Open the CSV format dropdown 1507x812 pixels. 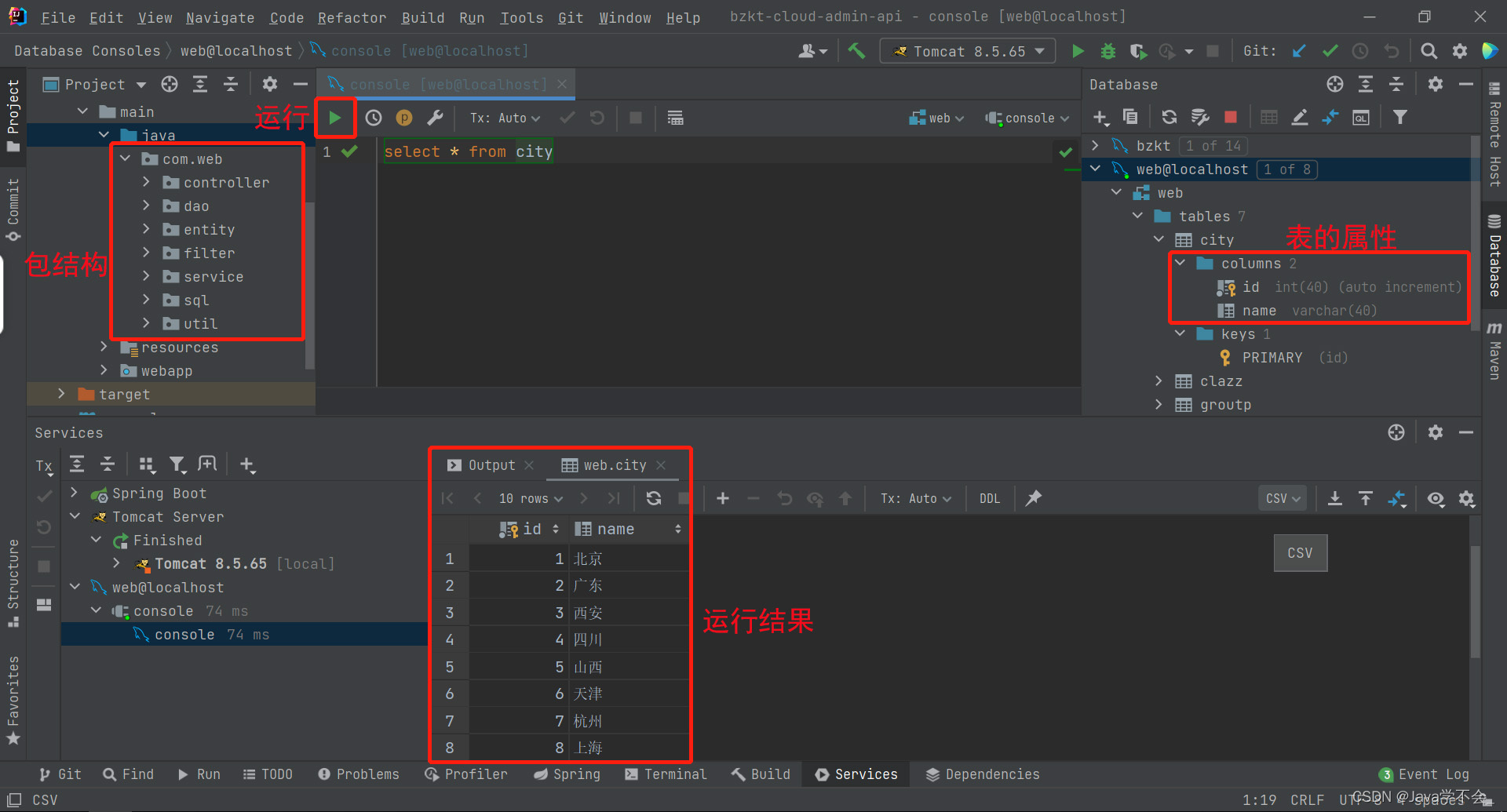pos(1282,498)
